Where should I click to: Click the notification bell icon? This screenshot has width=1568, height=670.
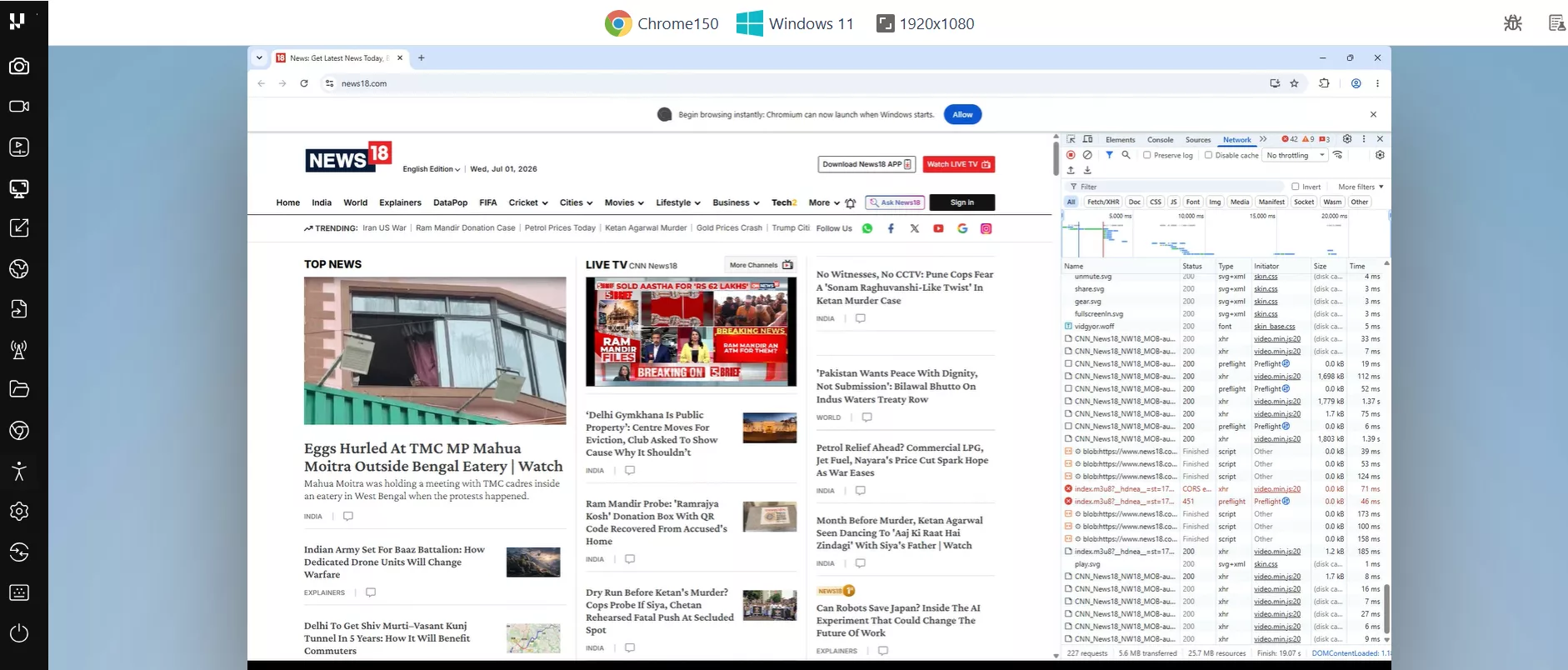[850, 202]
